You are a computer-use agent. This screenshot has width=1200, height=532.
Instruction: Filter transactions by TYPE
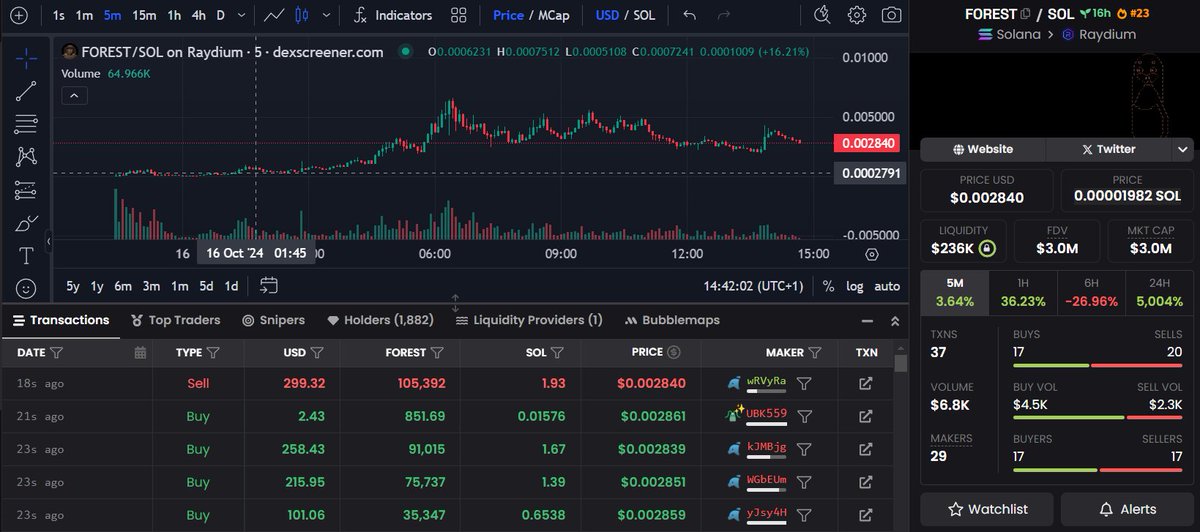pos(212,352)
